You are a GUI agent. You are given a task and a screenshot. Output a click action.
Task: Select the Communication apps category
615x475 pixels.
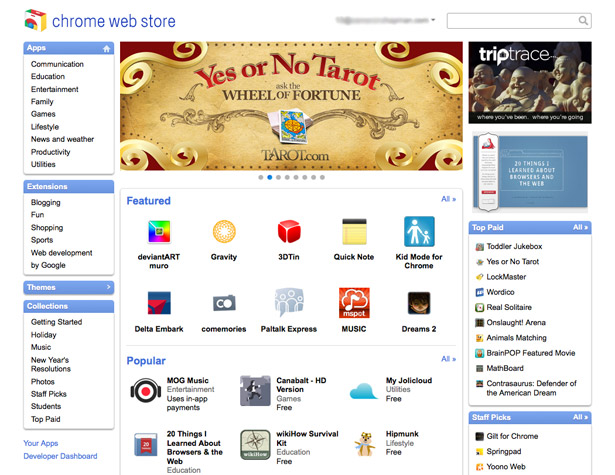(57, 64)
